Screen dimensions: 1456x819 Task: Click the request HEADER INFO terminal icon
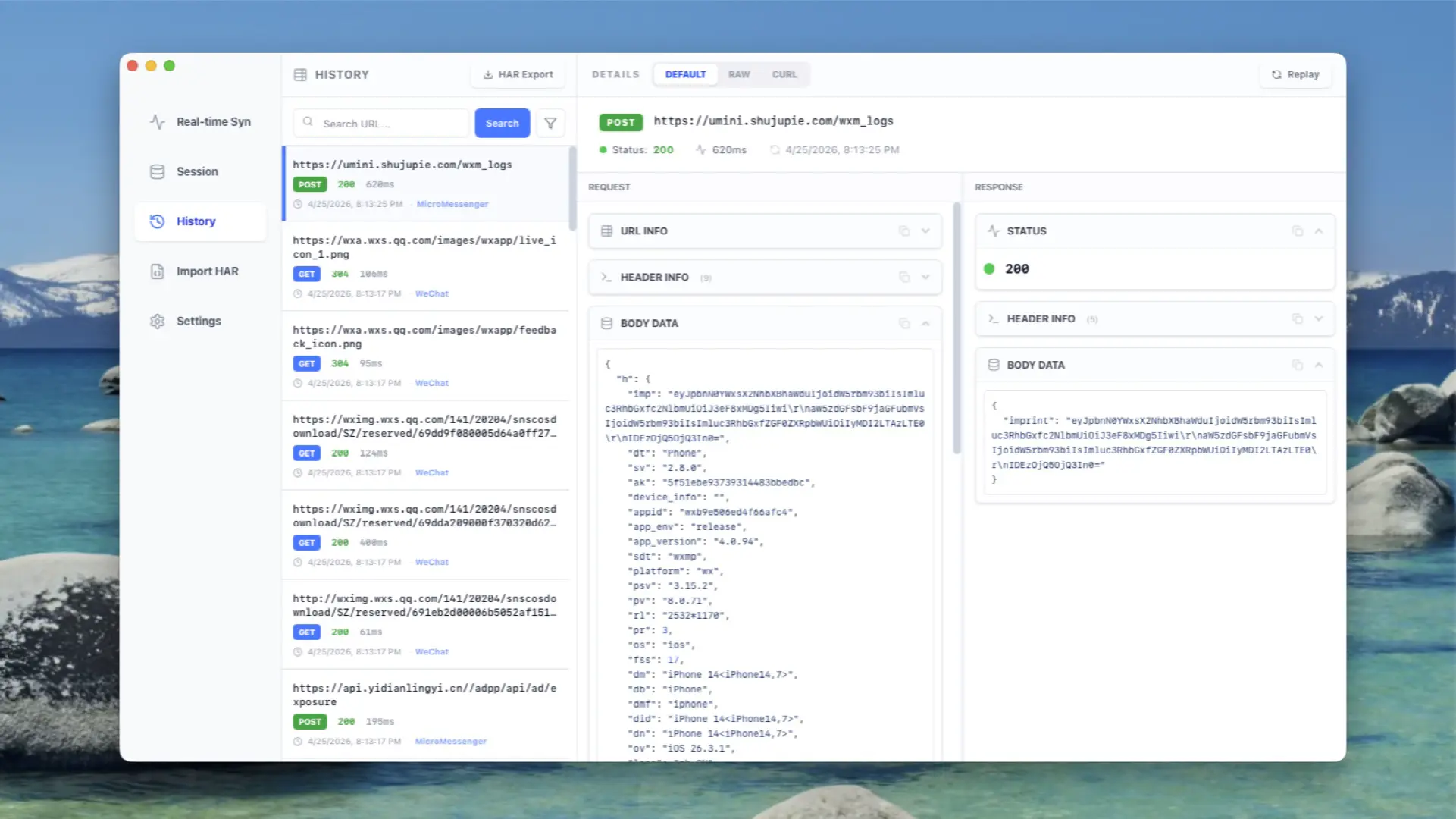pos(606,278)
